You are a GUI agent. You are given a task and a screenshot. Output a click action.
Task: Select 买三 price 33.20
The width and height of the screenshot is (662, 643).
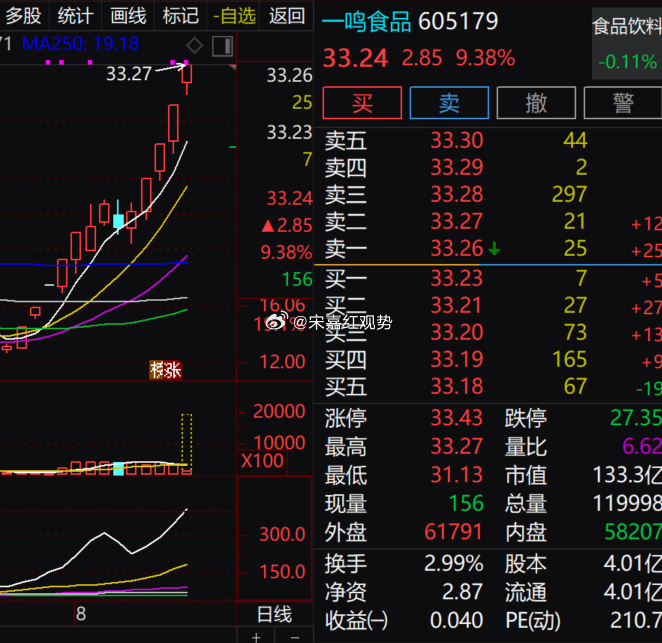coord(457,332)
